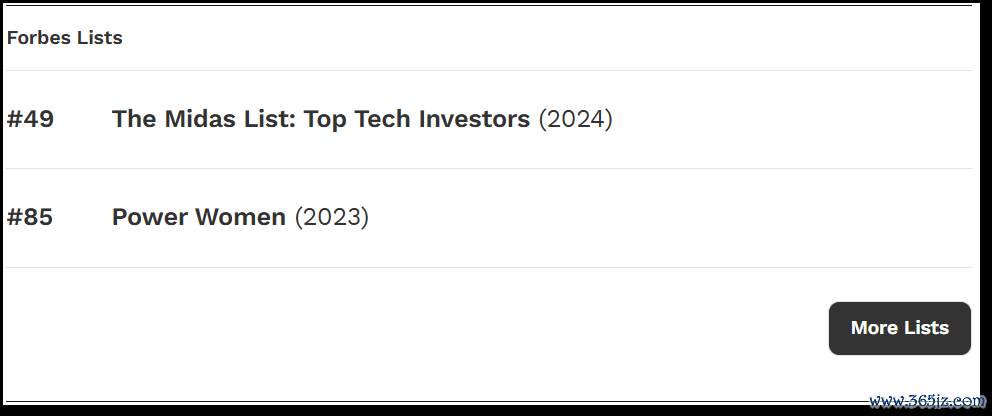The height and width of the screenshot is (416, 992).
Task: Click the word "More" on the button
Action: 874,328
